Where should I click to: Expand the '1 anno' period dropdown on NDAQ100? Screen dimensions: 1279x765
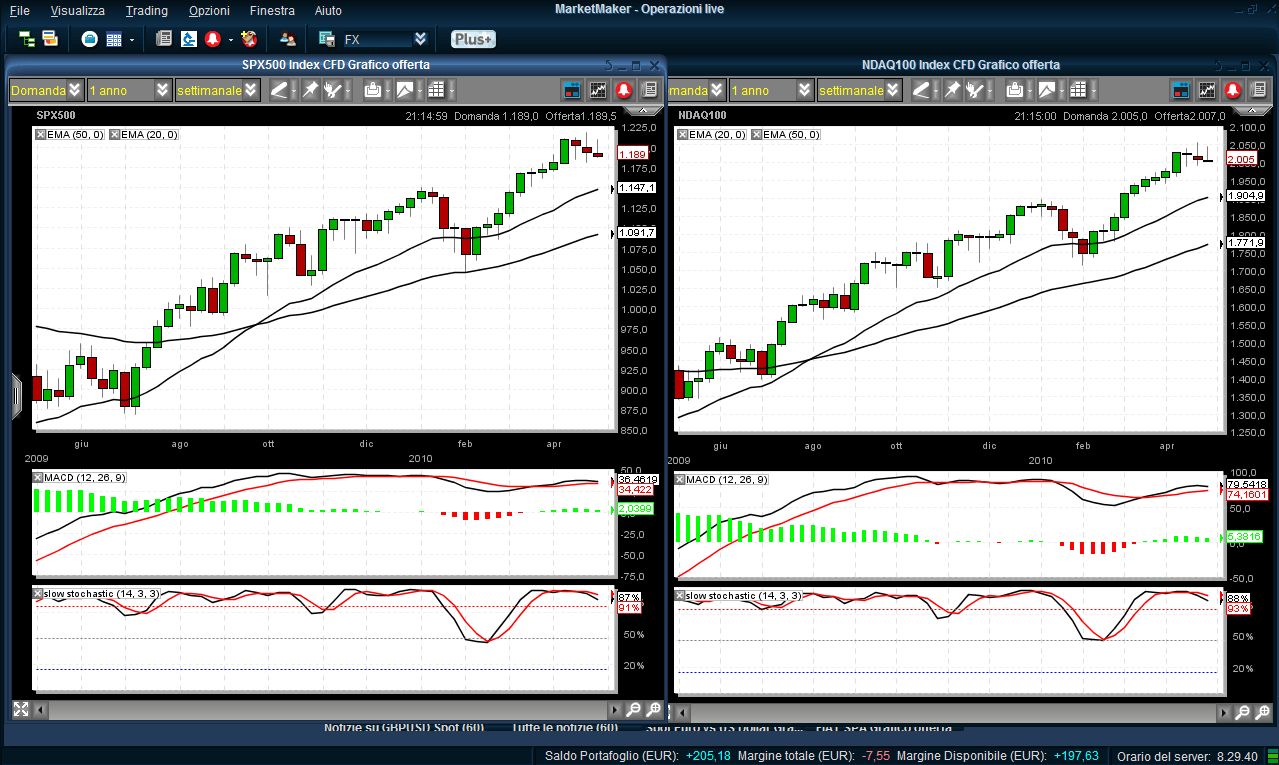point(805,90)
